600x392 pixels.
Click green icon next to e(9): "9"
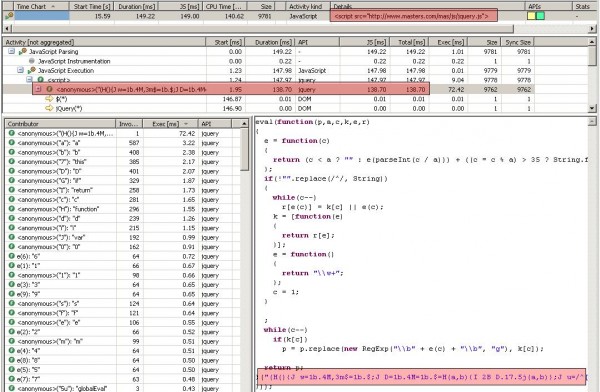click(x=11, y=294)
